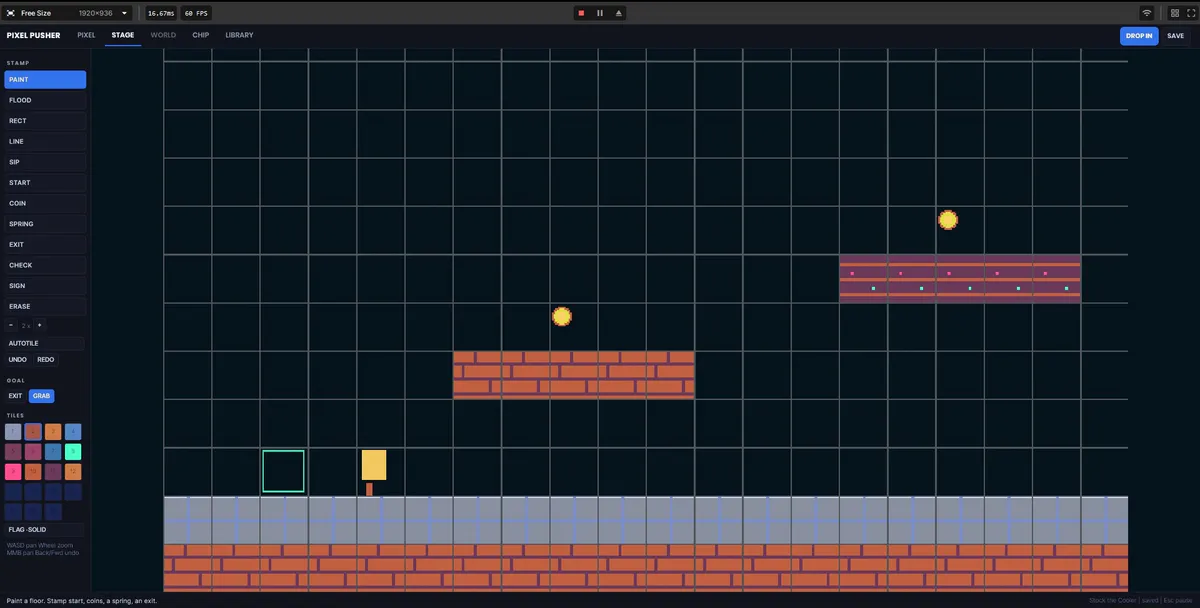Viewport: 1200px width, 608px height.
Task: Click the DROP IN button
Action: (x=1139, y=36)
